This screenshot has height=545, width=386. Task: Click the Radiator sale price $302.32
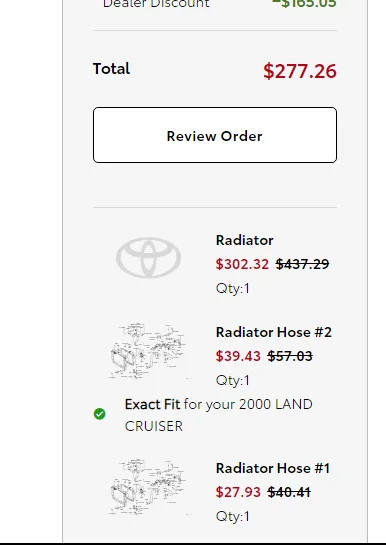click(242, 264)
